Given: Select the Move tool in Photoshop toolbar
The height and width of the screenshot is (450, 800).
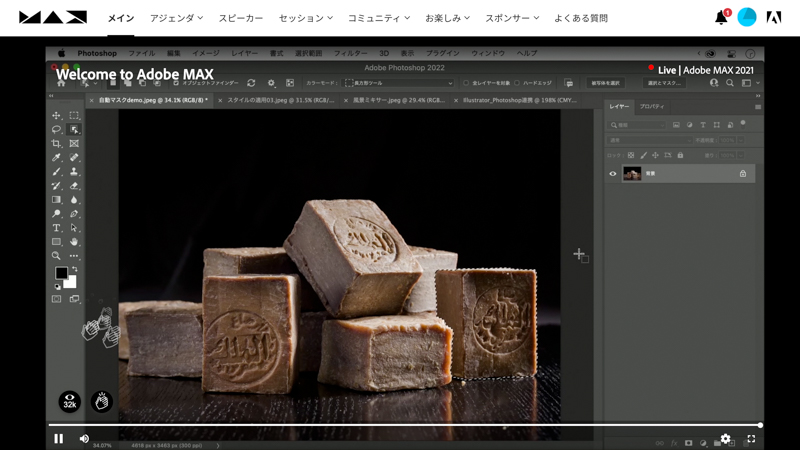Looking at the screenshot, I should click(x=56, y=115).
